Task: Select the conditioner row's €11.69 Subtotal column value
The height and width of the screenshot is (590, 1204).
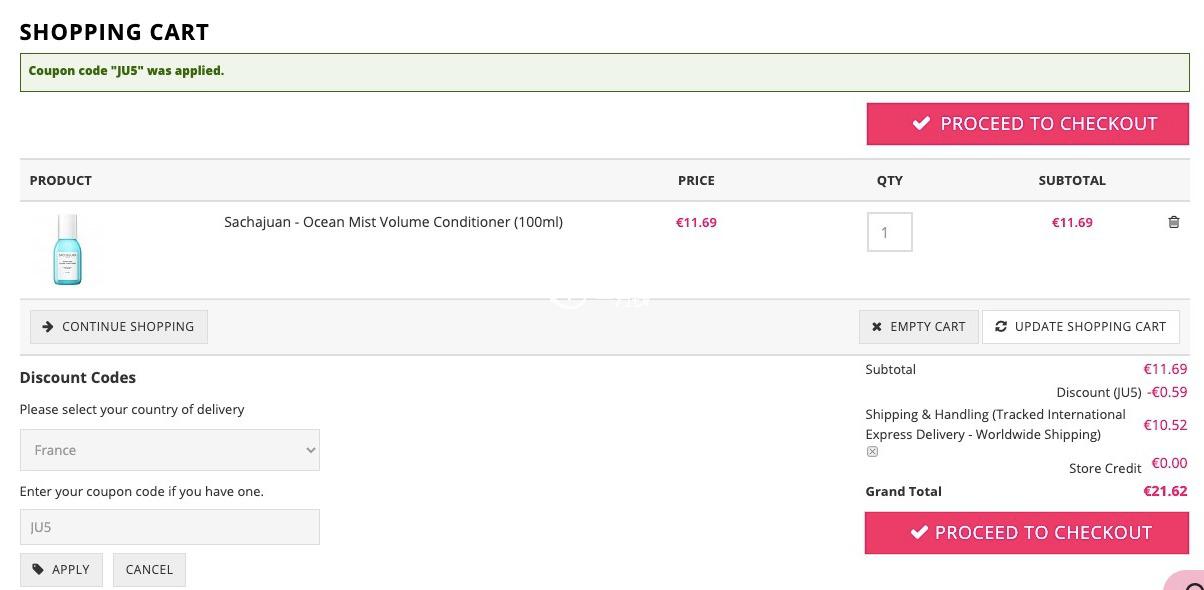Action: point(1072,223)
